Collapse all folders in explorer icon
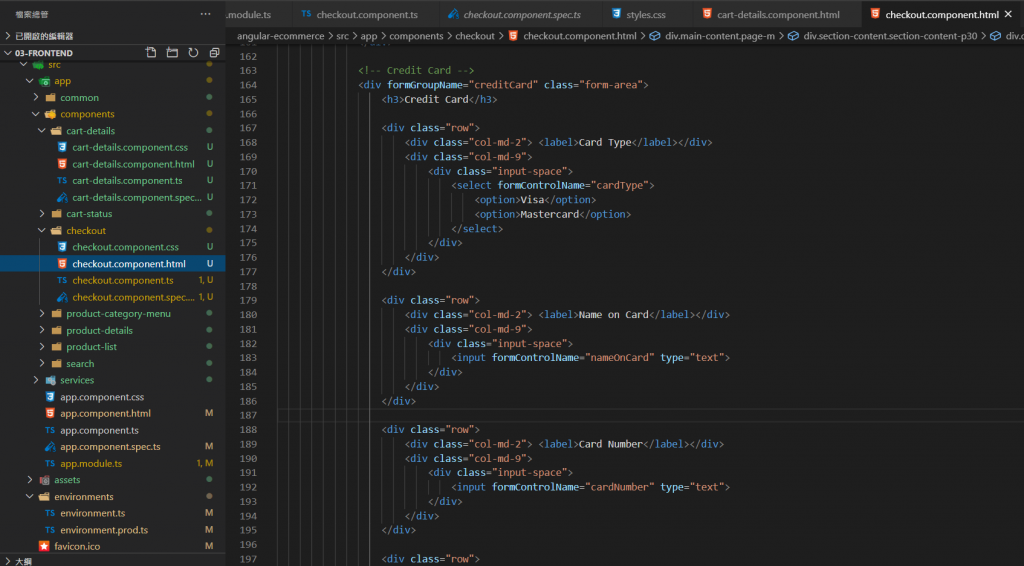 click(x=214, y=52)
